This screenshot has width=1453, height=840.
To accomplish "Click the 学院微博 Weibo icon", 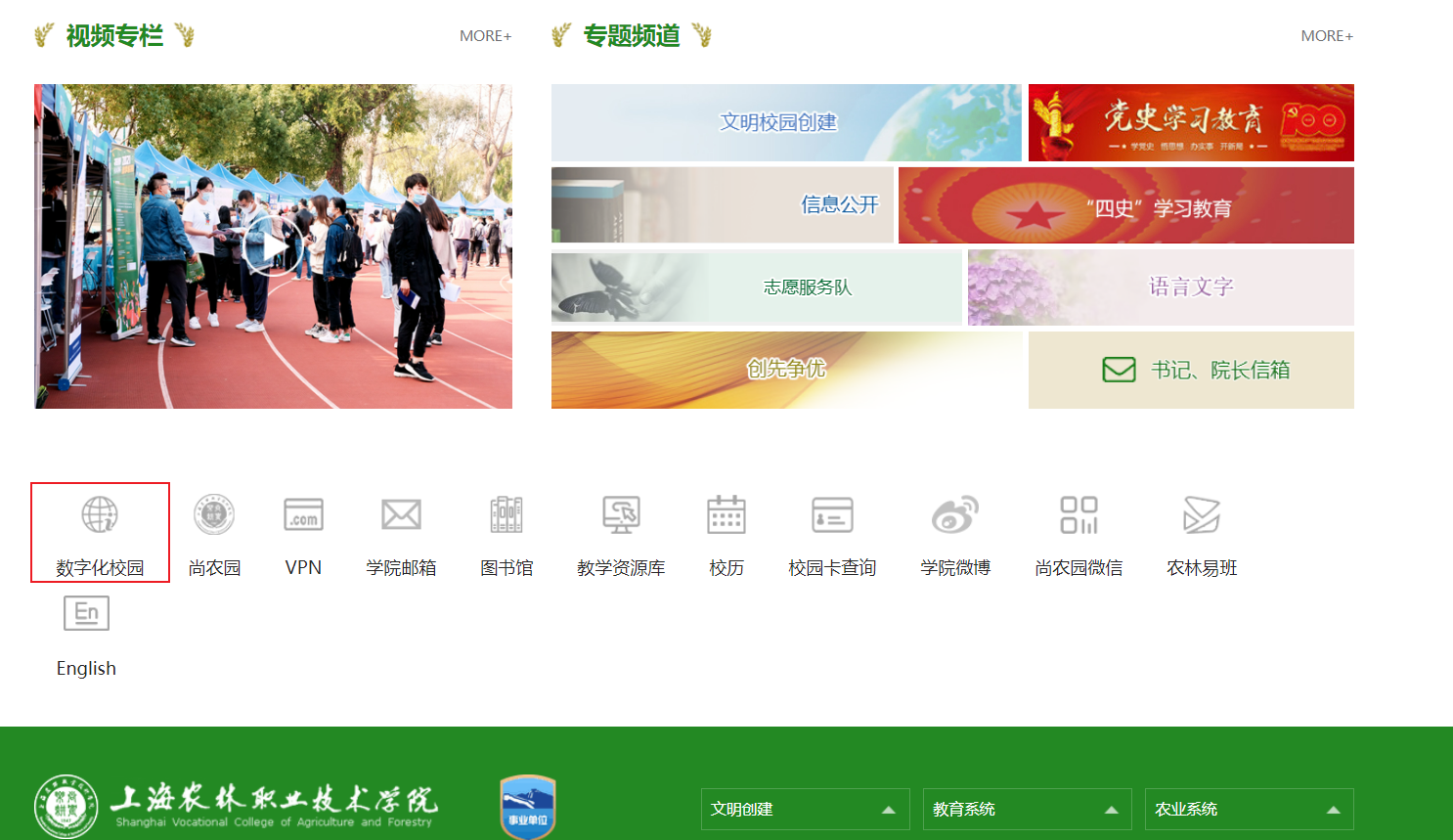I will [x=955, y=514].
